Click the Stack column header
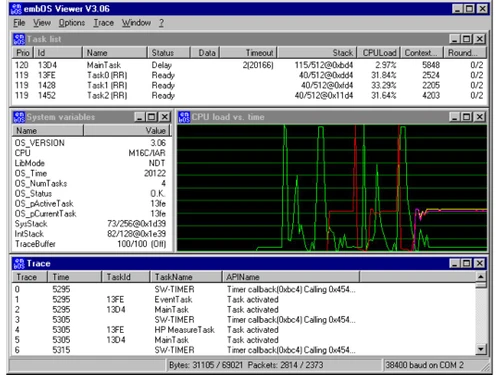The width and height of the screenshot is (500, 375). click(x=317, y=53)
